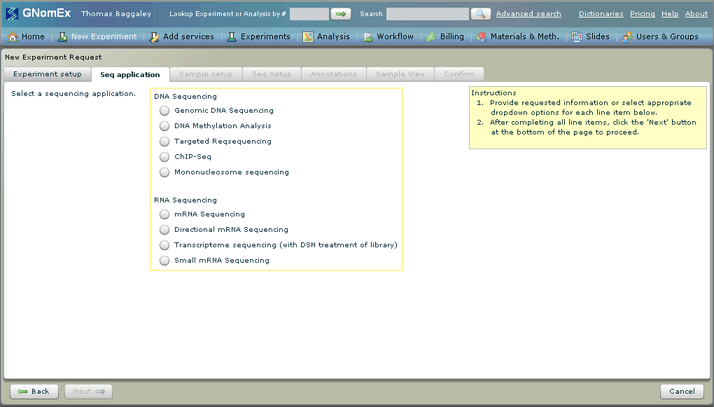Open the Confirm tab
Screen dimensions: 714x407
(x=459, y=74)
